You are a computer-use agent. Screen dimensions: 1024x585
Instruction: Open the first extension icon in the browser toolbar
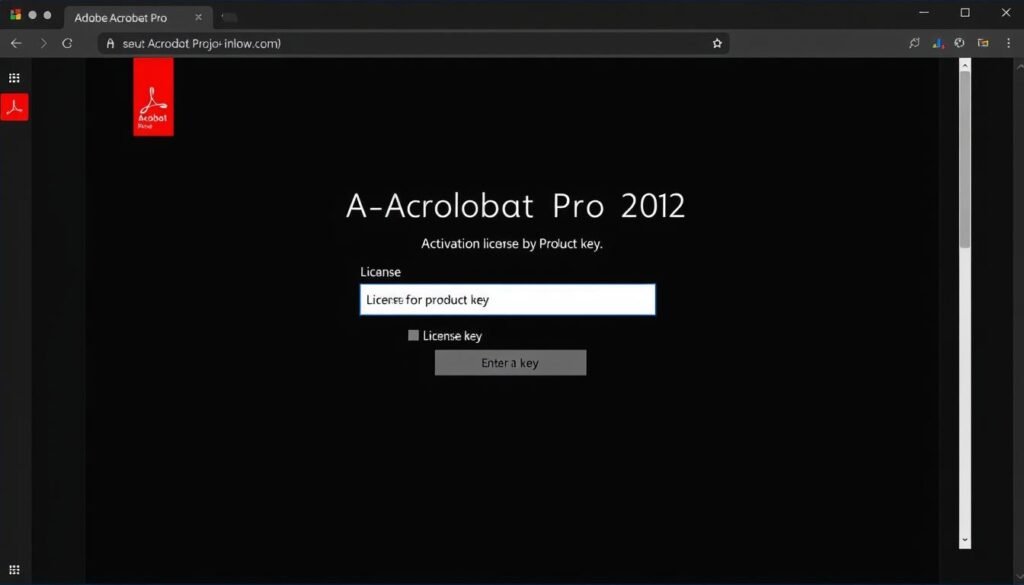tap(914, 43)
